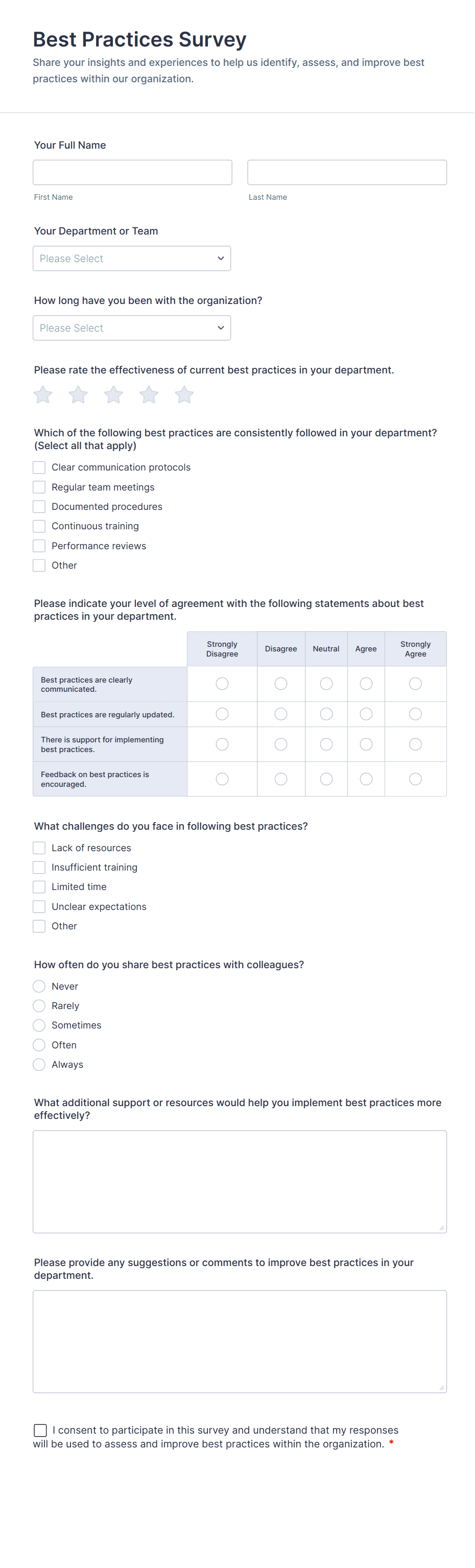
Task: Tick the Documented procedures checkbox
Action: click(39, 506)
